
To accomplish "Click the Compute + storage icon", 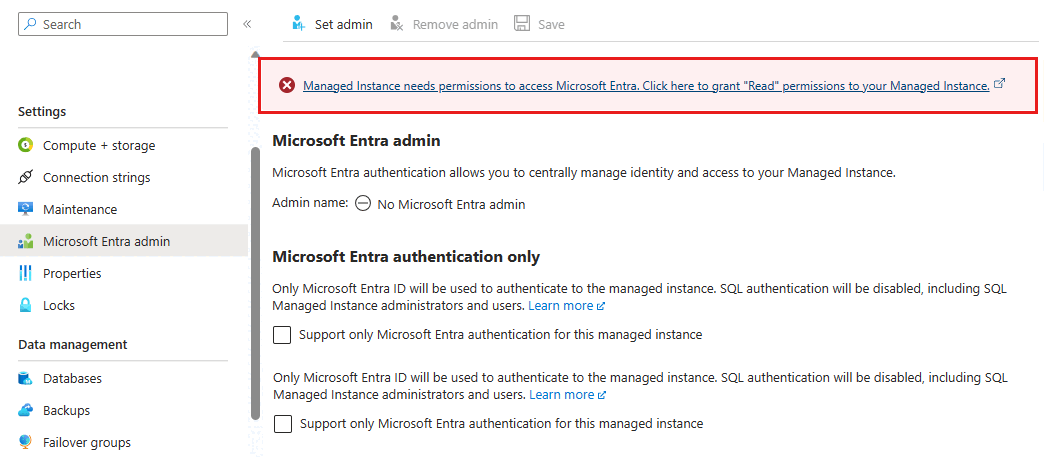I will tap(26, 145).
